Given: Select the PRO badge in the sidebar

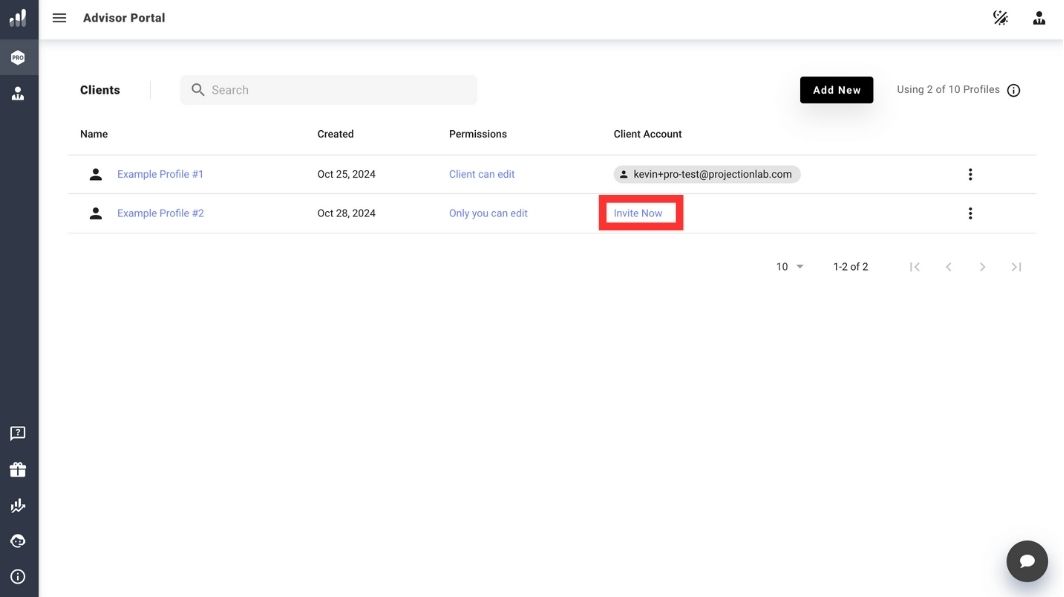Looking at the screenshot, I should click(17, 56).
